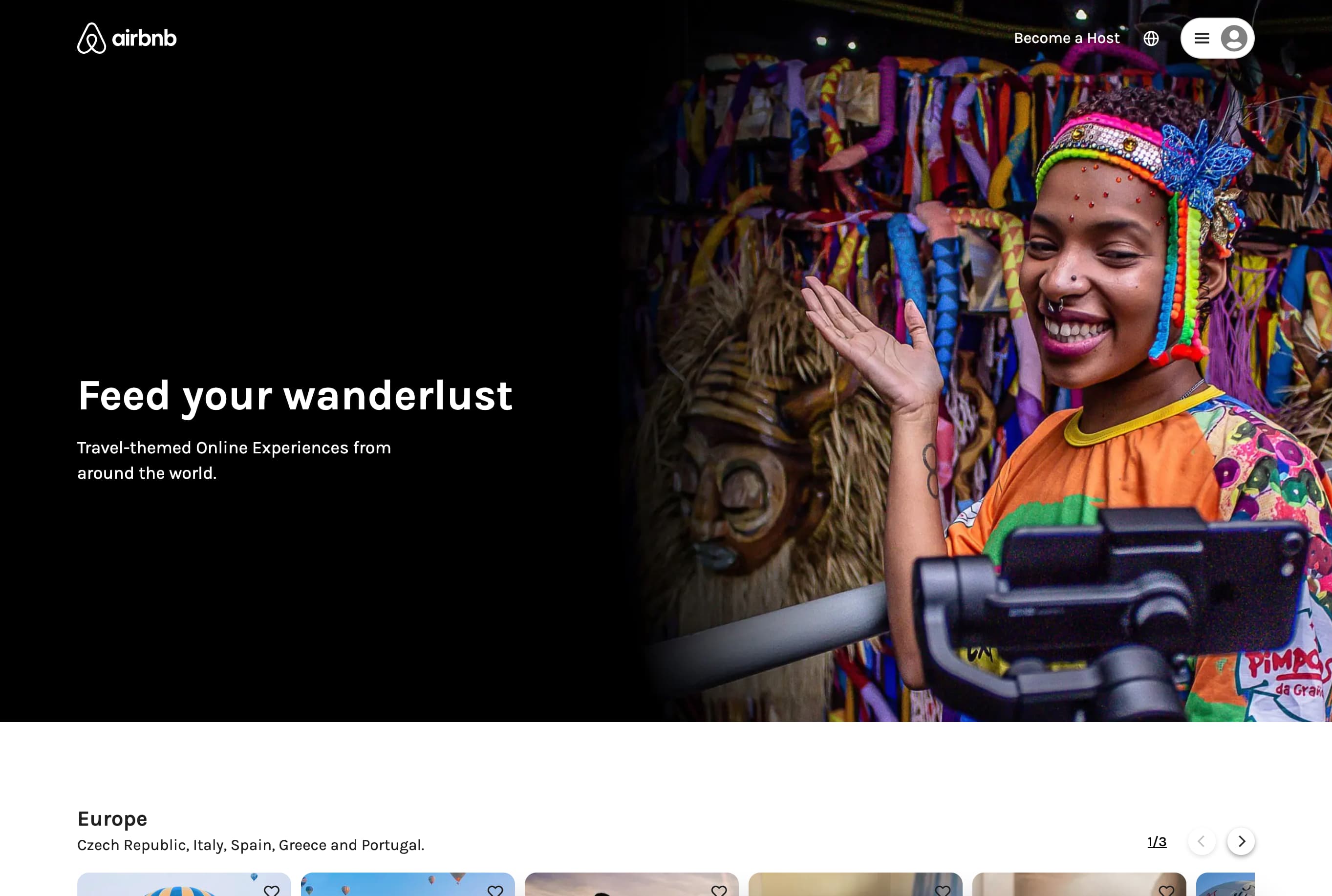1332x896 pixels.
Task: Open the fourth Europe experience card
Action: click(x=855, y=885)
